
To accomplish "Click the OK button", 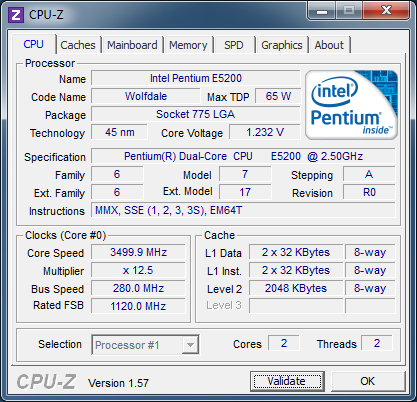I will 368,381.
